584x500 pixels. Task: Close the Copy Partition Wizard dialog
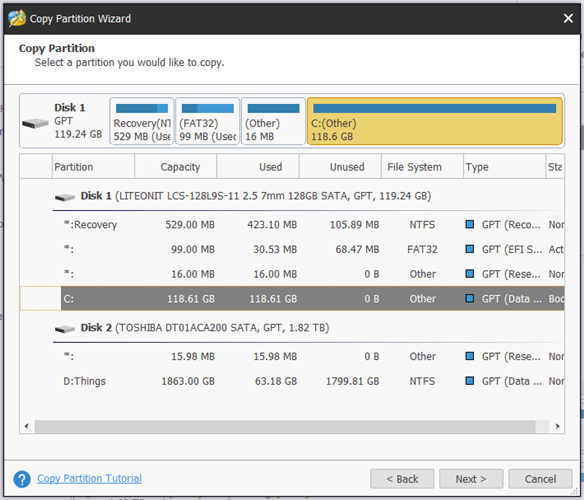pos(568,18)
